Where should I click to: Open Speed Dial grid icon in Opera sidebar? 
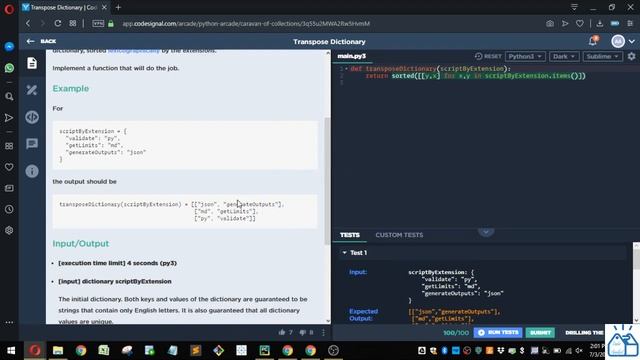point(9,146)
